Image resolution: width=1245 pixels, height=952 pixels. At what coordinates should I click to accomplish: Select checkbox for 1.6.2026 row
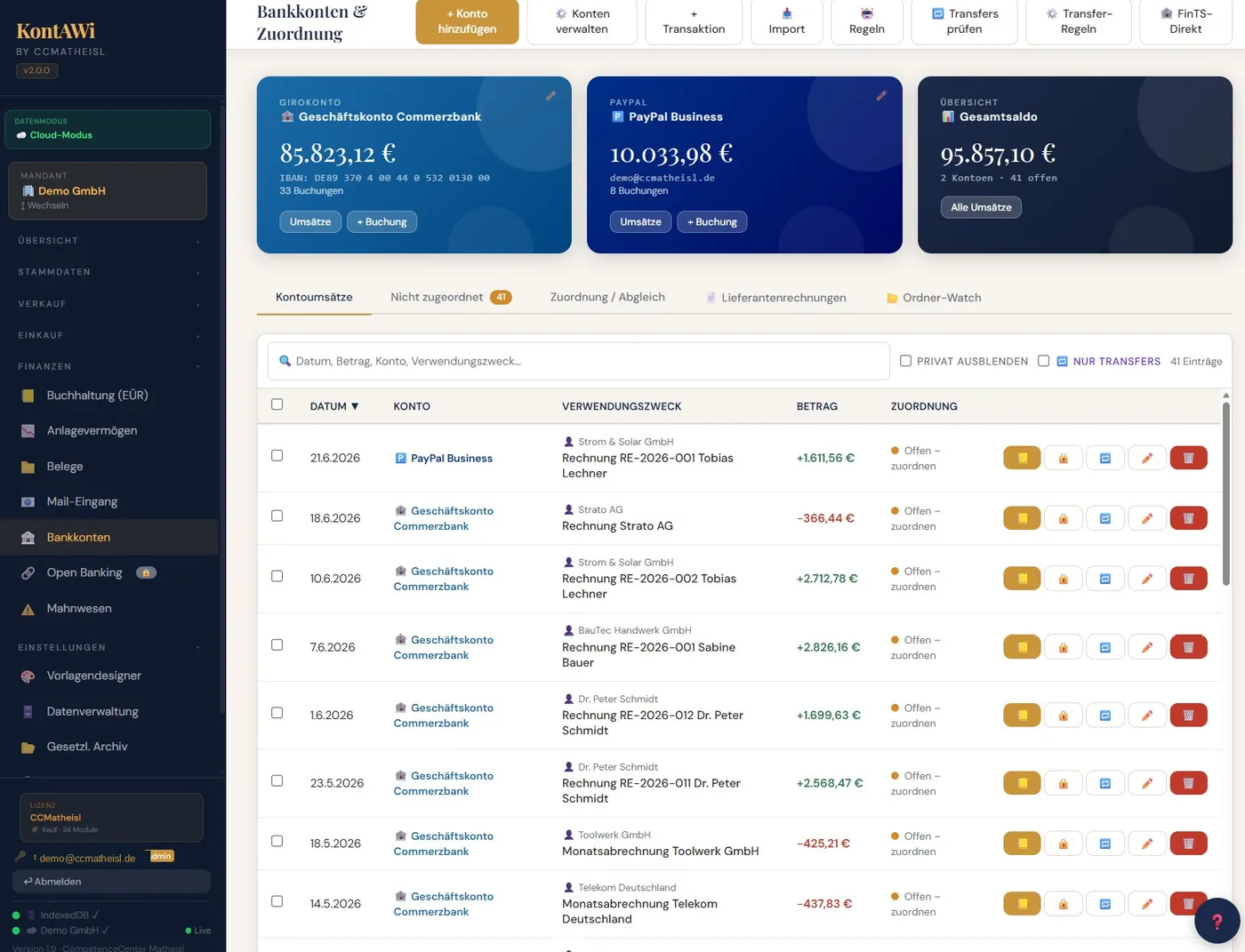coord(277,713)
